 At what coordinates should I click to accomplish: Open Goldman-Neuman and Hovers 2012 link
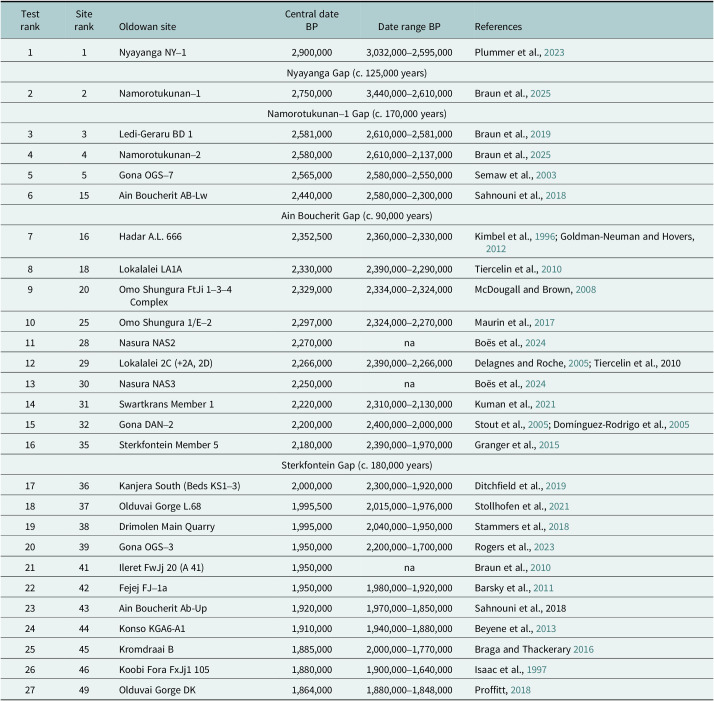[496, 249]
